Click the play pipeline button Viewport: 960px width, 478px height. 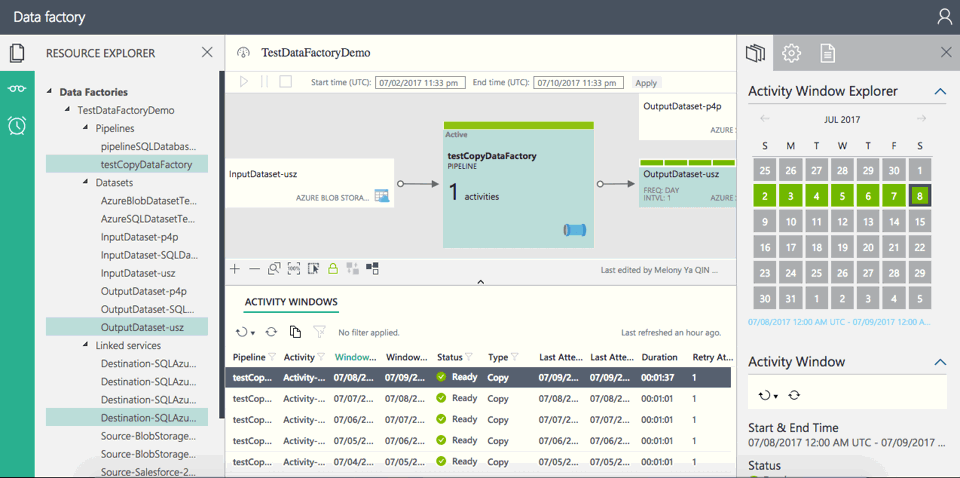coord(244,82)
